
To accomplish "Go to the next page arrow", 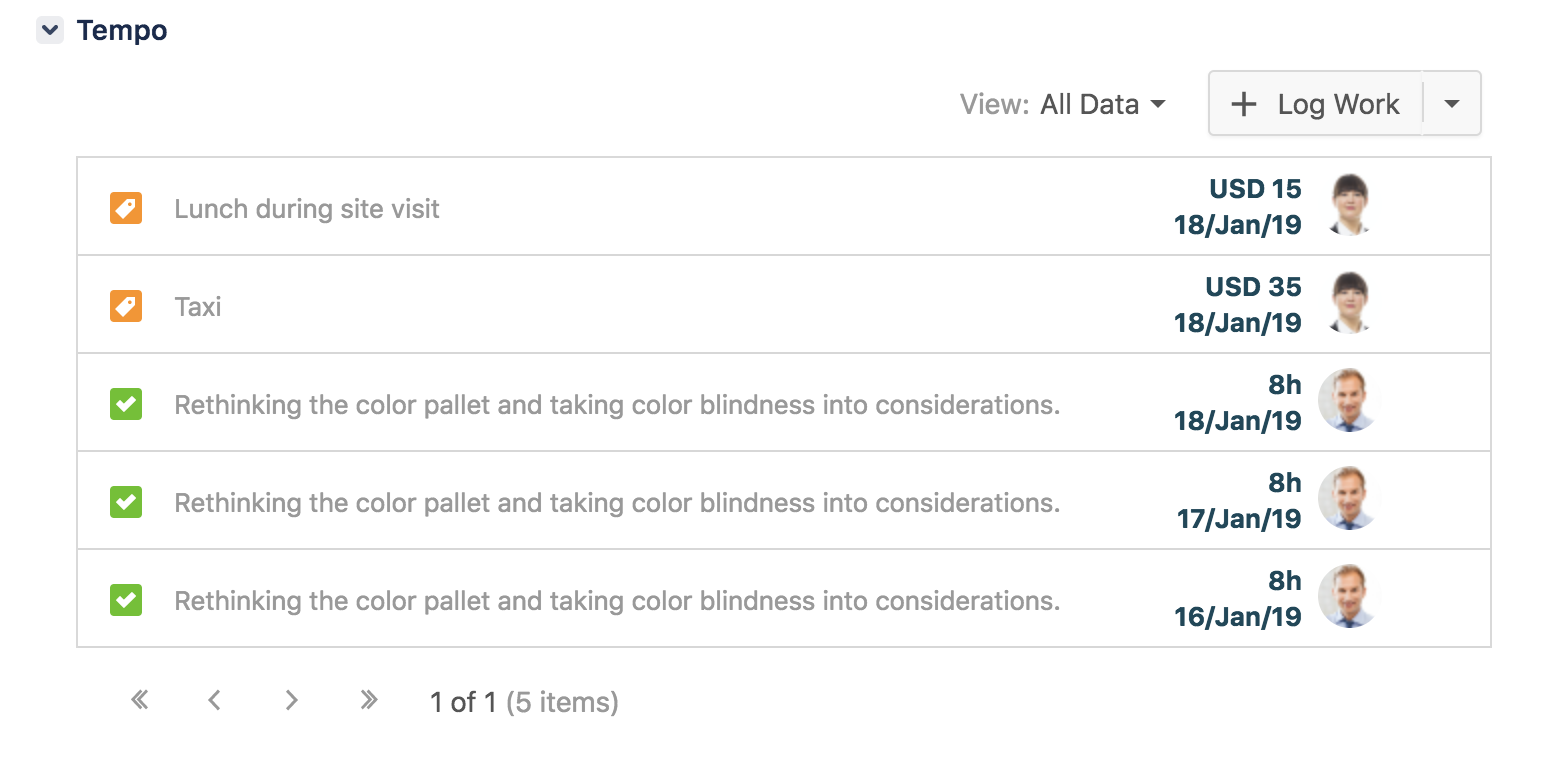I will (291, 701).
